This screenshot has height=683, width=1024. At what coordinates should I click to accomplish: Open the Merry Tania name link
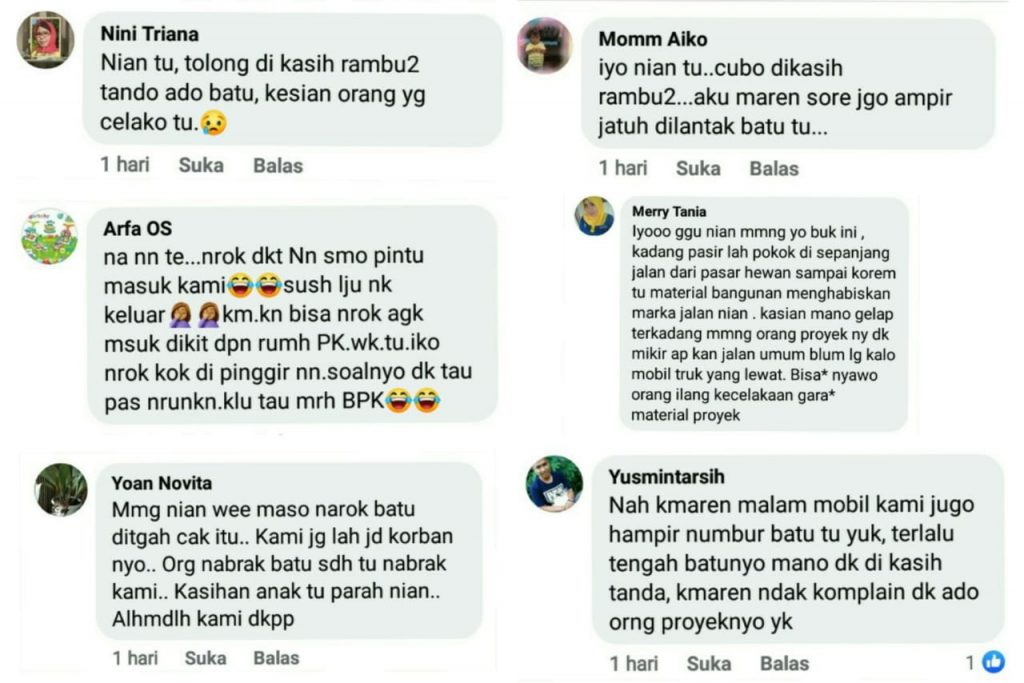click(669, 212)
